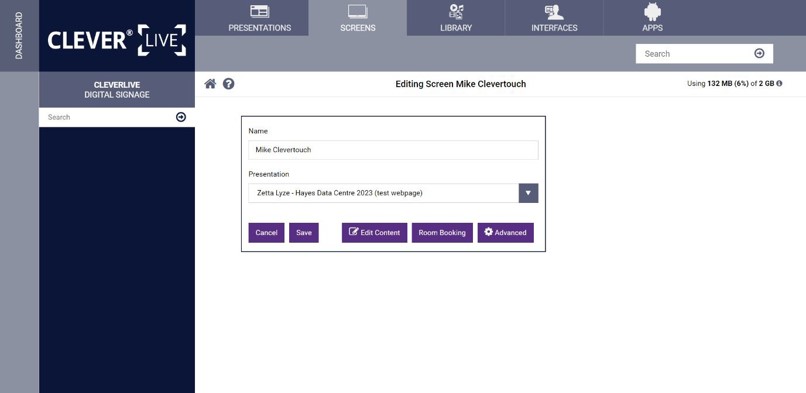Click the home icon

pos(210,84)
